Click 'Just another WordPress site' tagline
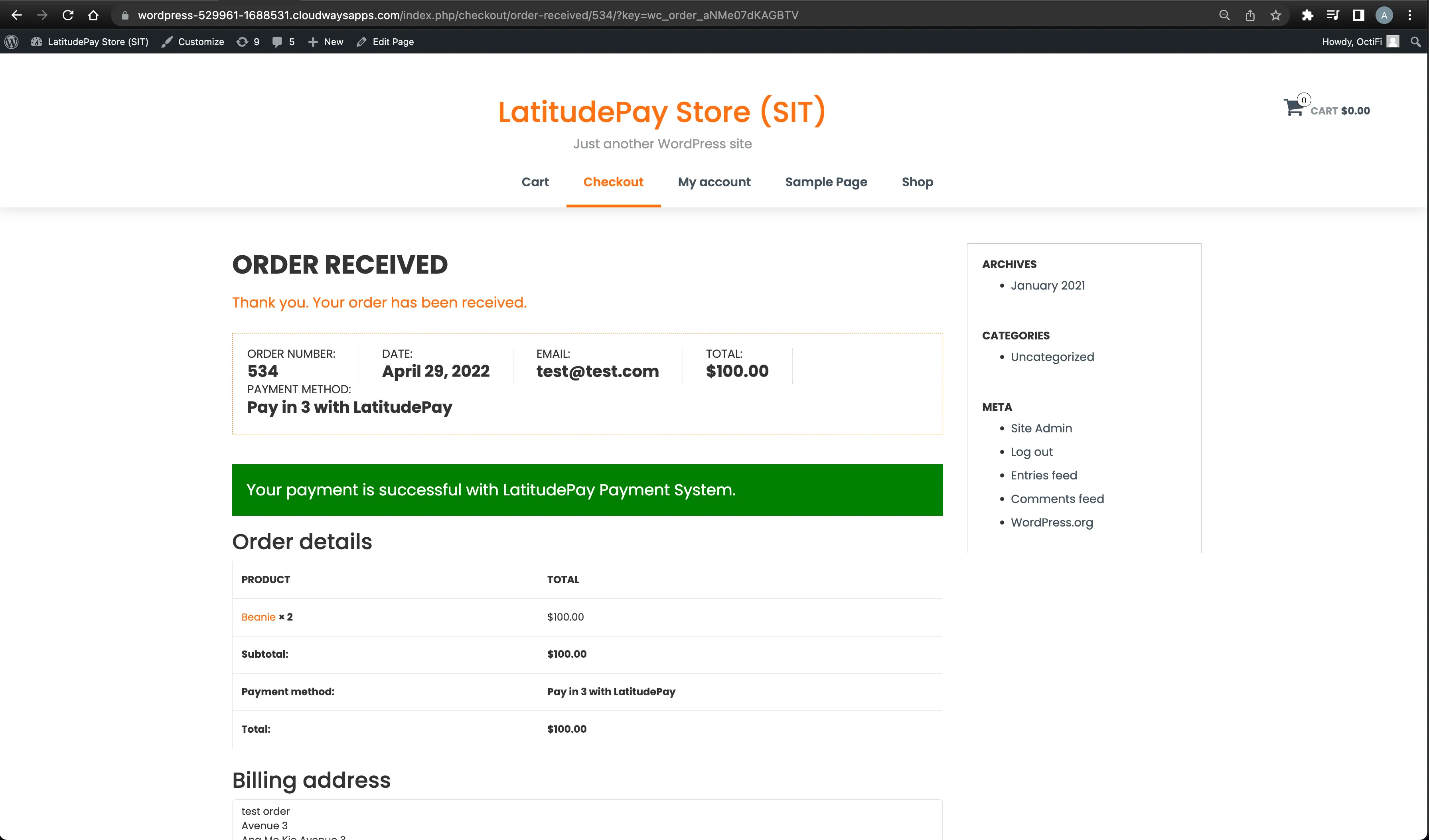Viewport: 1429px width, 840px height. point(662,144)
